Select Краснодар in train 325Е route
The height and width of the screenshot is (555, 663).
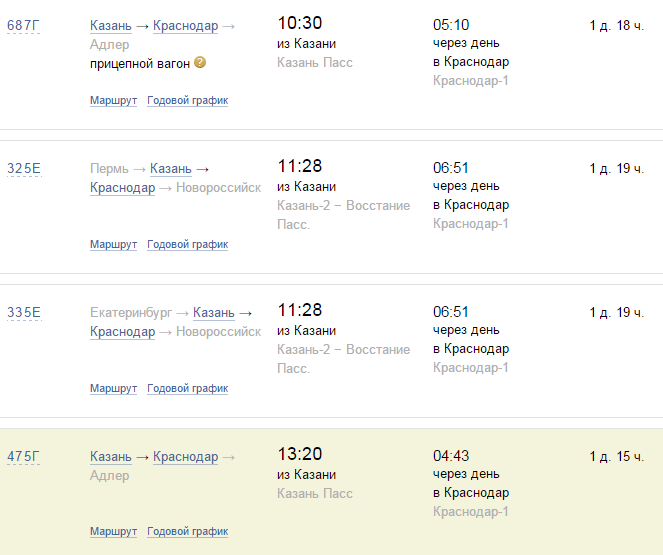122,188
